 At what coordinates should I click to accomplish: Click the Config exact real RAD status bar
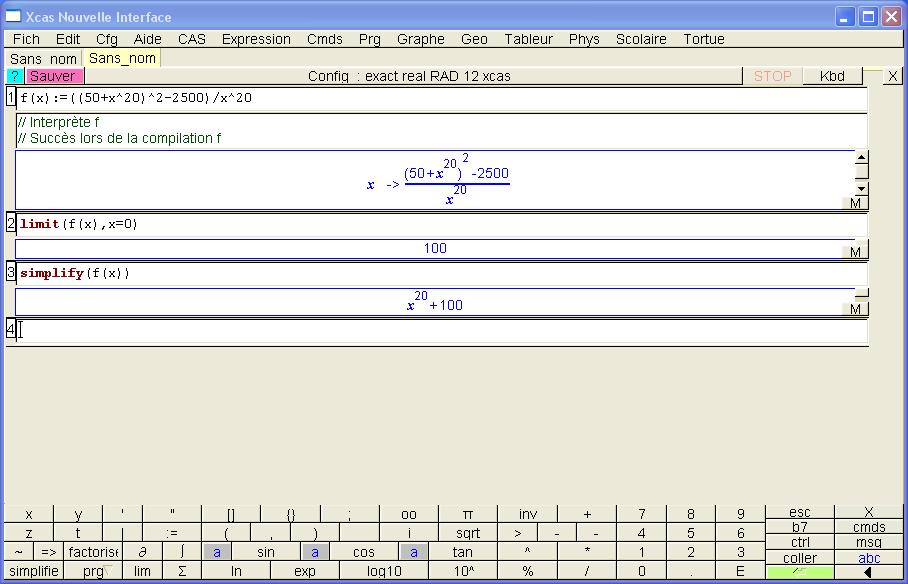pyautogui.click(x=408, y=76)
